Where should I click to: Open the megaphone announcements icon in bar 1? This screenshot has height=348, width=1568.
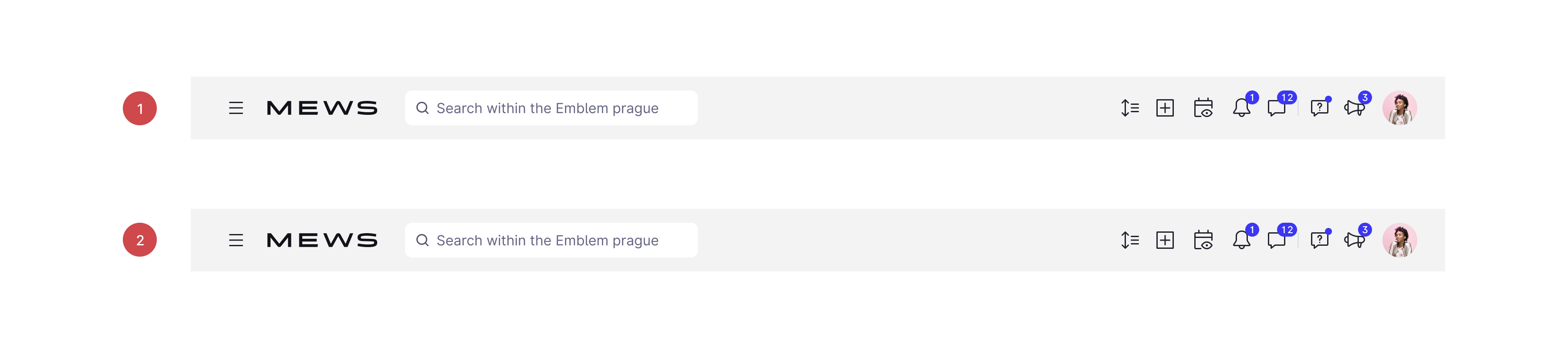[1354, 108]
